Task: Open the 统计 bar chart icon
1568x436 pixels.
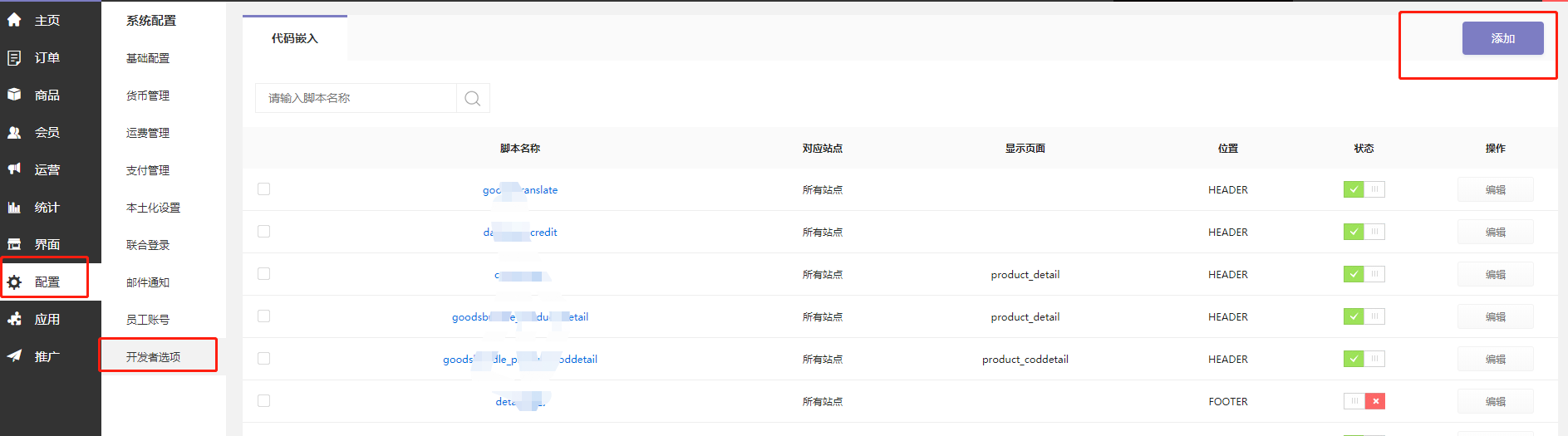Action: click(14, 207)
